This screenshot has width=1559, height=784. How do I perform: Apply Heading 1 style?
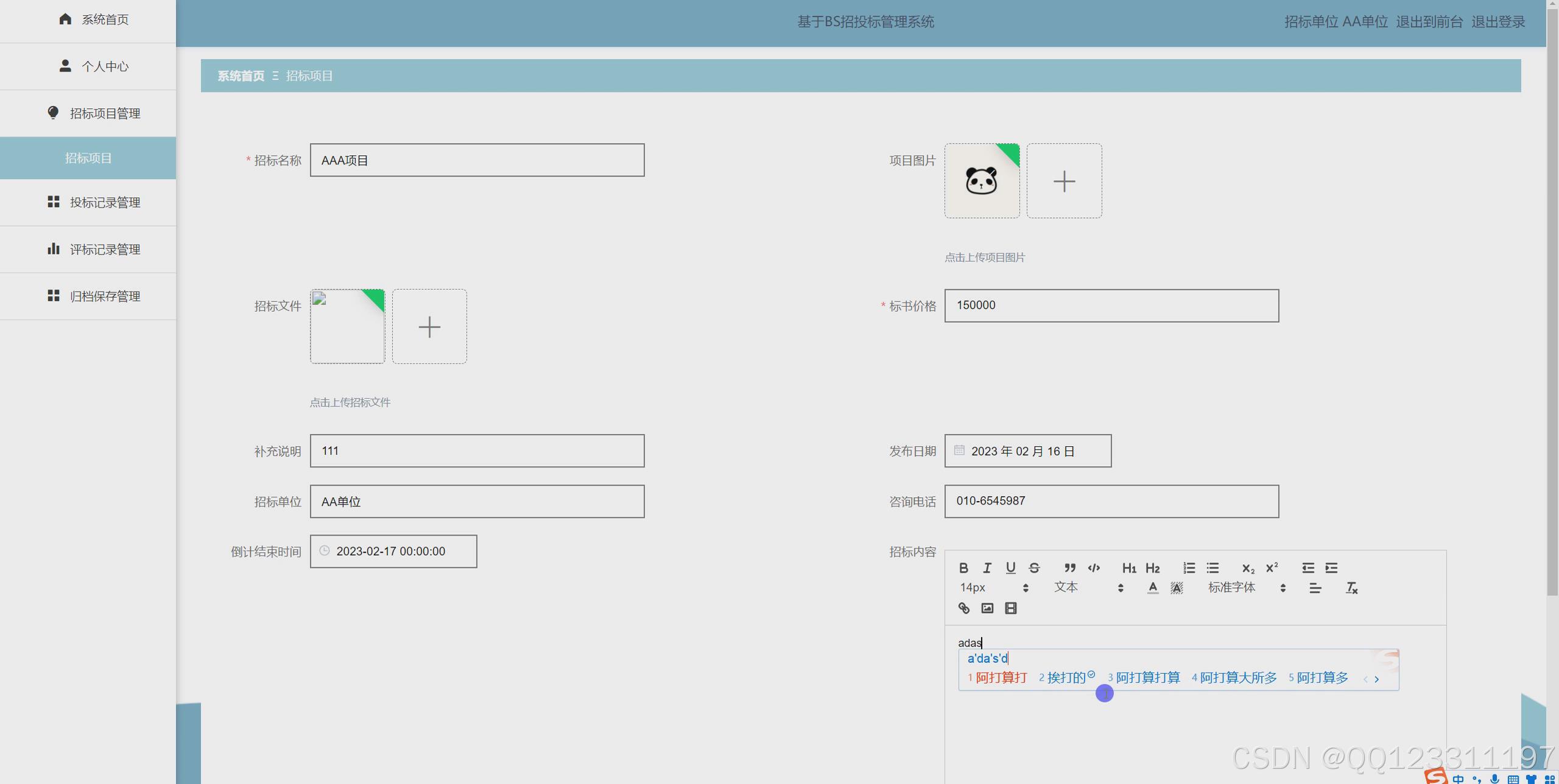coord(1129,567)
